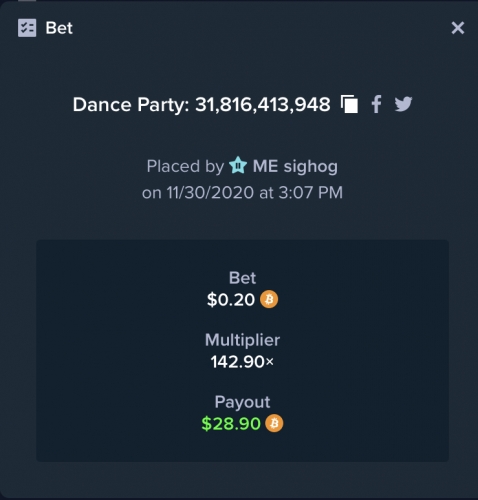The image size is (478, 500).
Task: Click the Bitcoin icon beside $0.20
Action: click(x=269, y=299)
